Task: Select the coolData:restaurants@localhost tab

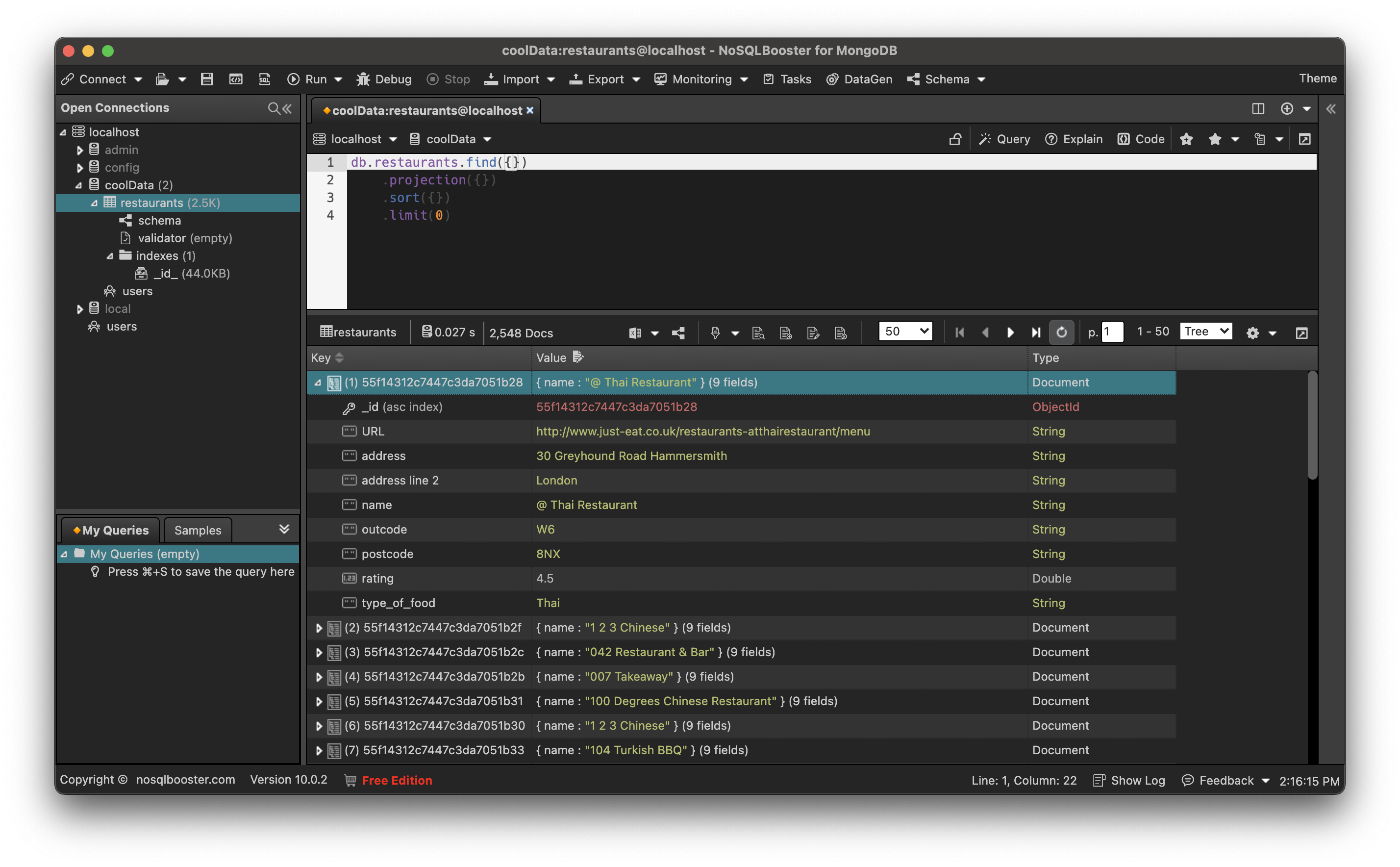Action: click(426, 111)
